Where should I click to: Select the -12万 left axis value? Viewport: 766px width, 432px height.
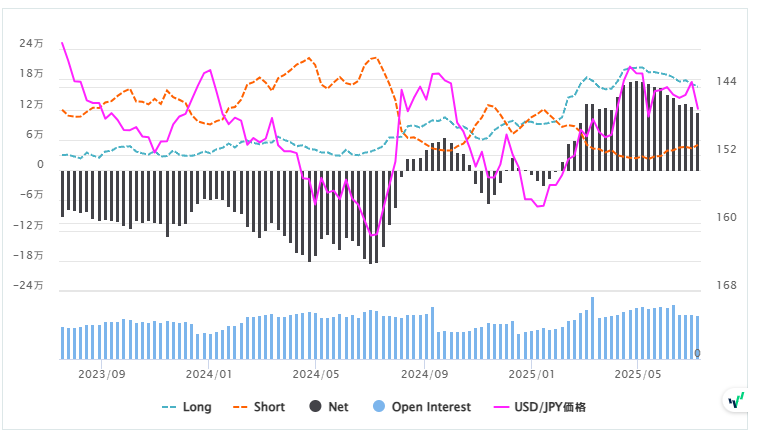click(x=28, y=225)
